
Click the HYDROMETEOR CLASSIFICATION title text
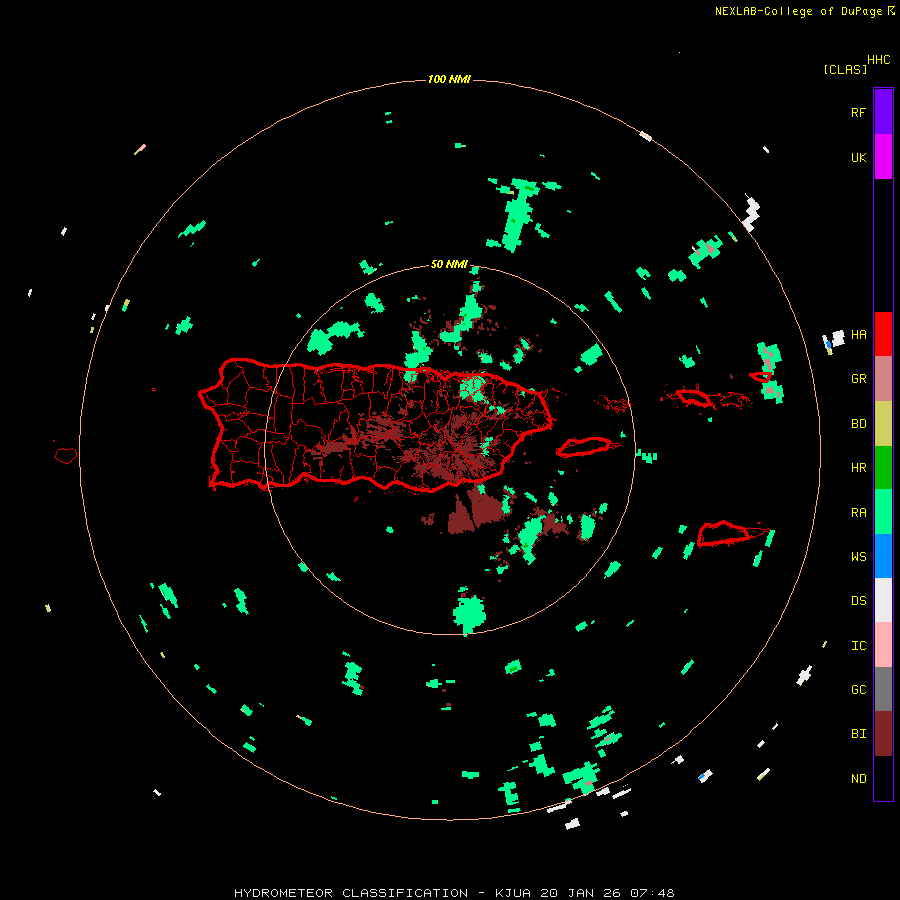pyautogui.click(x=351, y=893)
